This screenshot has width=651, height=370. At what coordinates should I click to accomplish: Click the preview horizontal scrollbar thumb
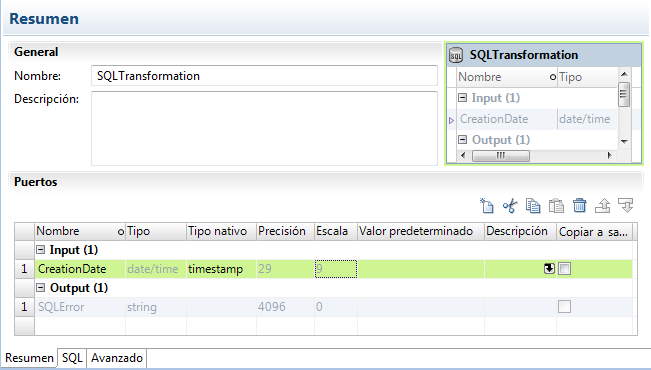coord(501,156)
